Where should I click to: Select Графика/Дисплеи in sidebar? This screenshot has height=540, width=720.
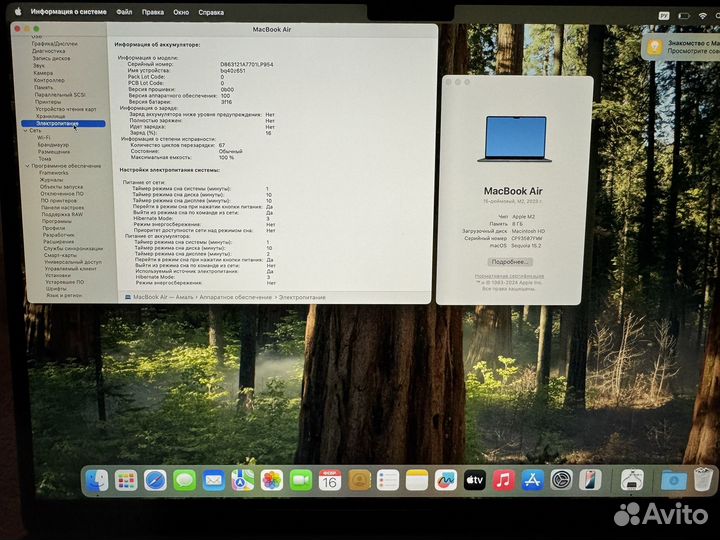[x=55, y=44]
